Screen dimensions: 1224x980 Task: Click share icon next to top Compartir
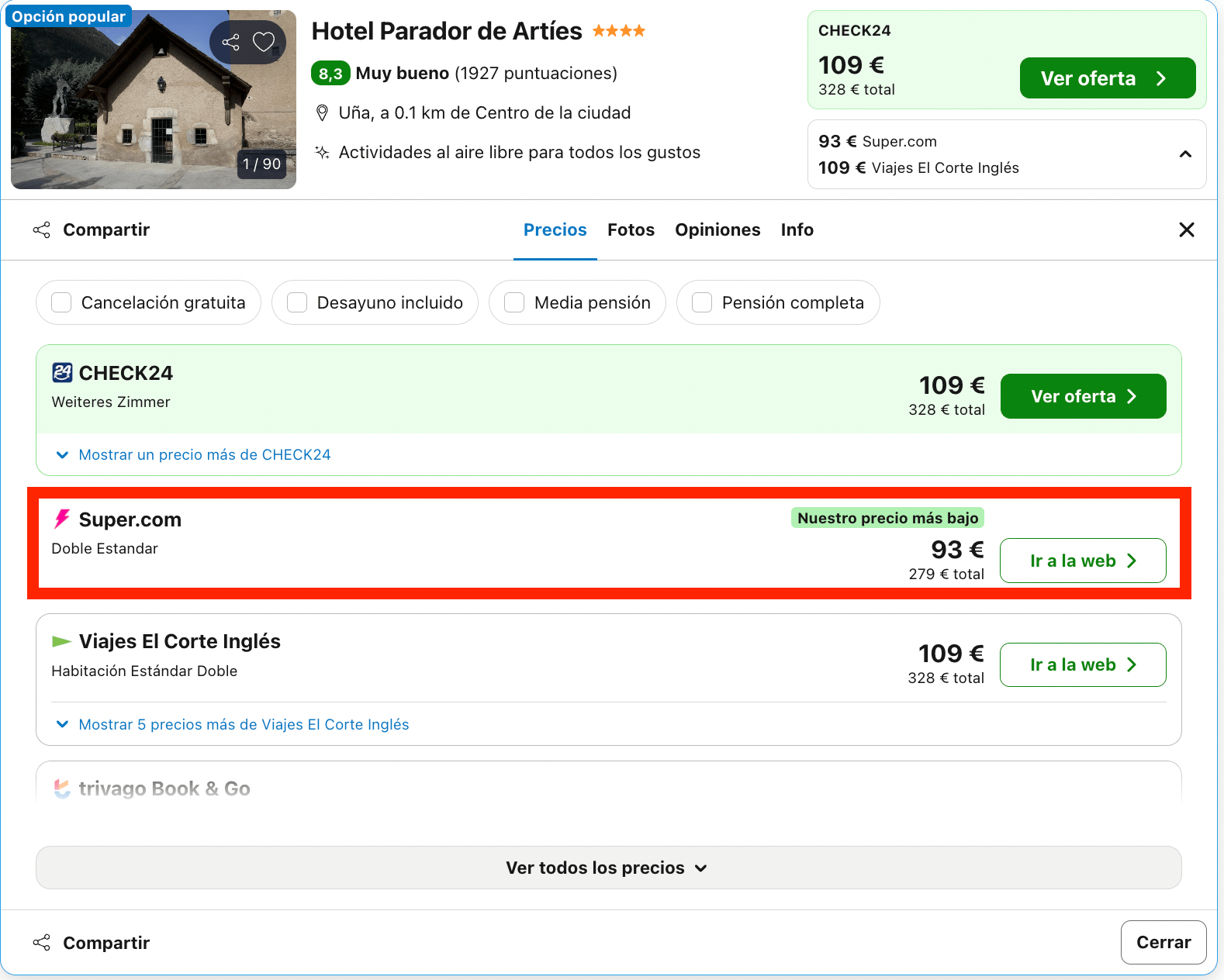[x=41, y=229]
